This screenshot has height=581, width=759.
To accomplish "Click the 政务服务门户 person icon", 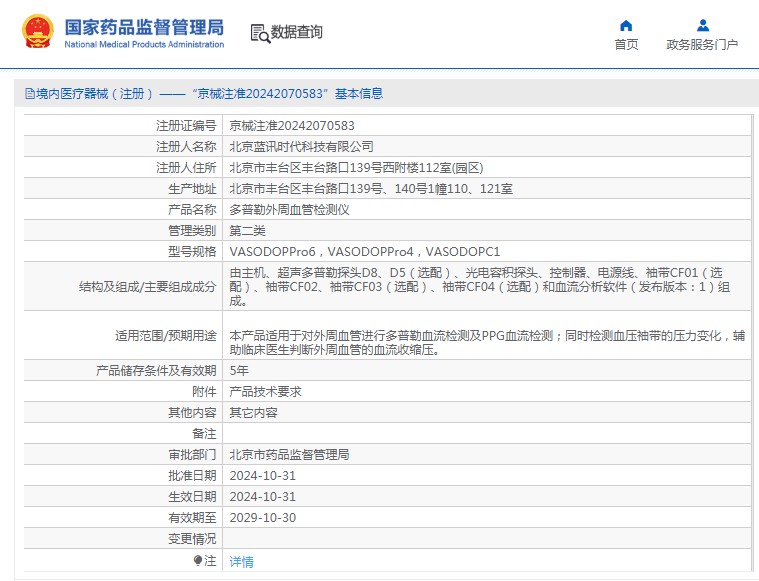I will 702,25.
